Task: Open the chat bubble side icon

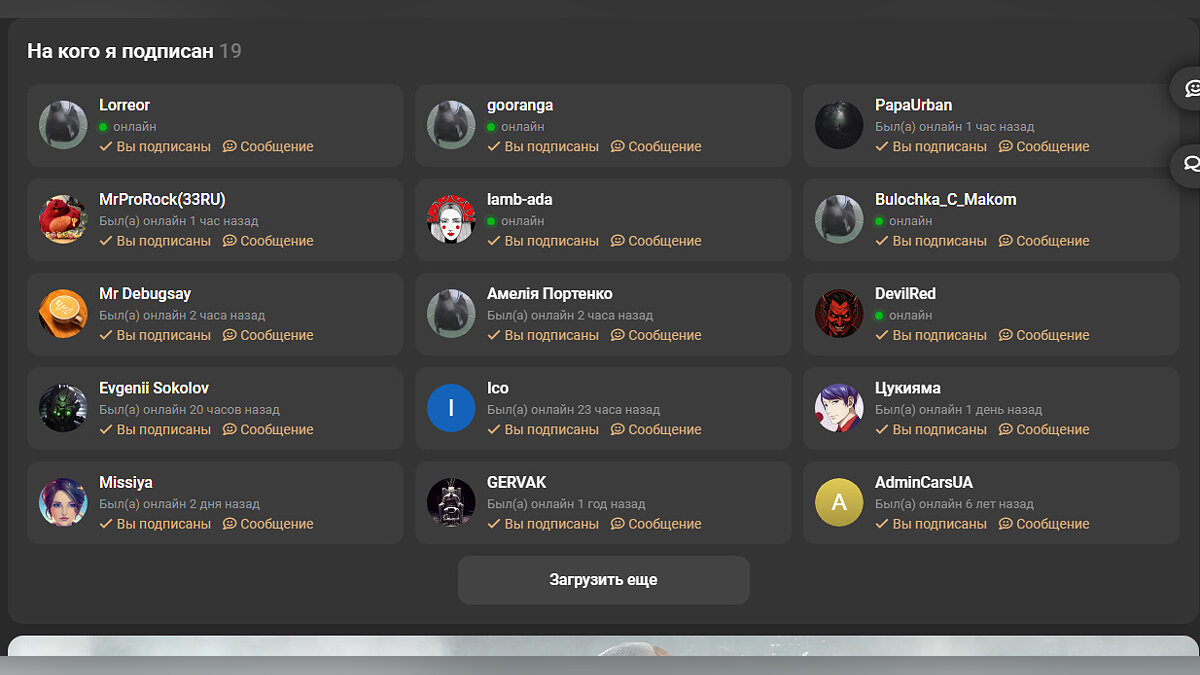Action: click(1191, 163)
